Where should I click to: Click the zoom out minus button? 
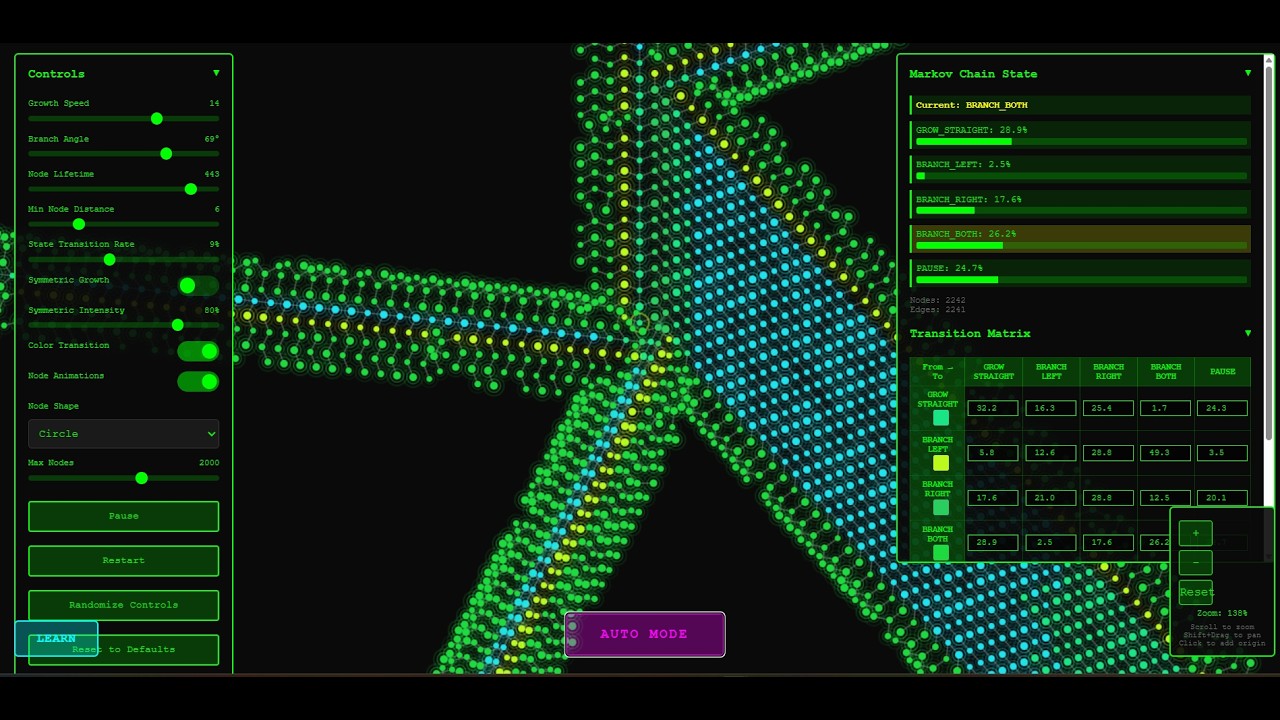tap(1195, 562)
